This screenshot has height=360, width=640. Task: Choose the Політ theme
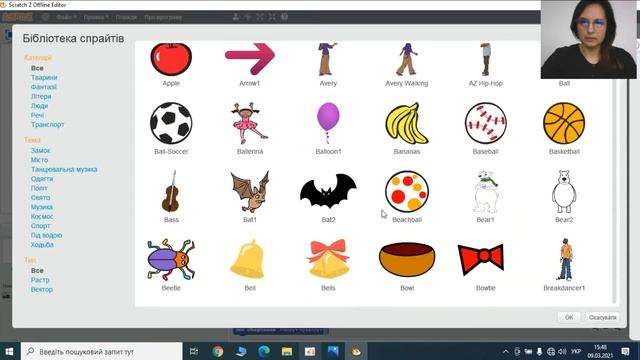pos(39,188)
